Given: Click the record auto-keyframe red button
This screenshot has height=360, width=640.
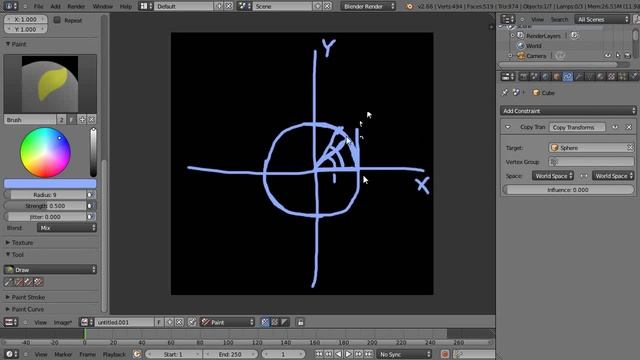Looking at the screenshot, I should click(445, 354).
